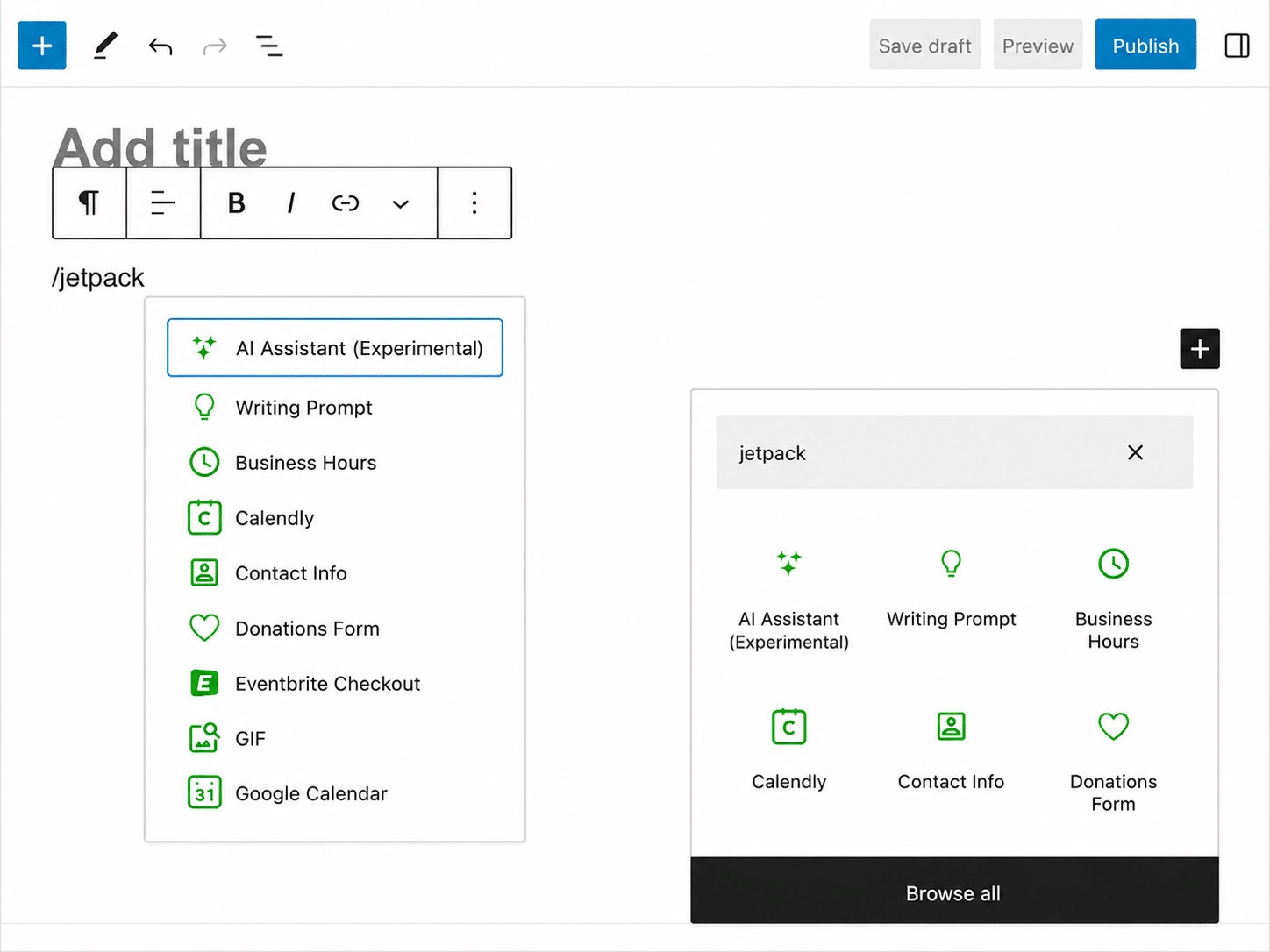Insert a link in the paragraph
Screen dimensions: 1270x952
(346, 203)
